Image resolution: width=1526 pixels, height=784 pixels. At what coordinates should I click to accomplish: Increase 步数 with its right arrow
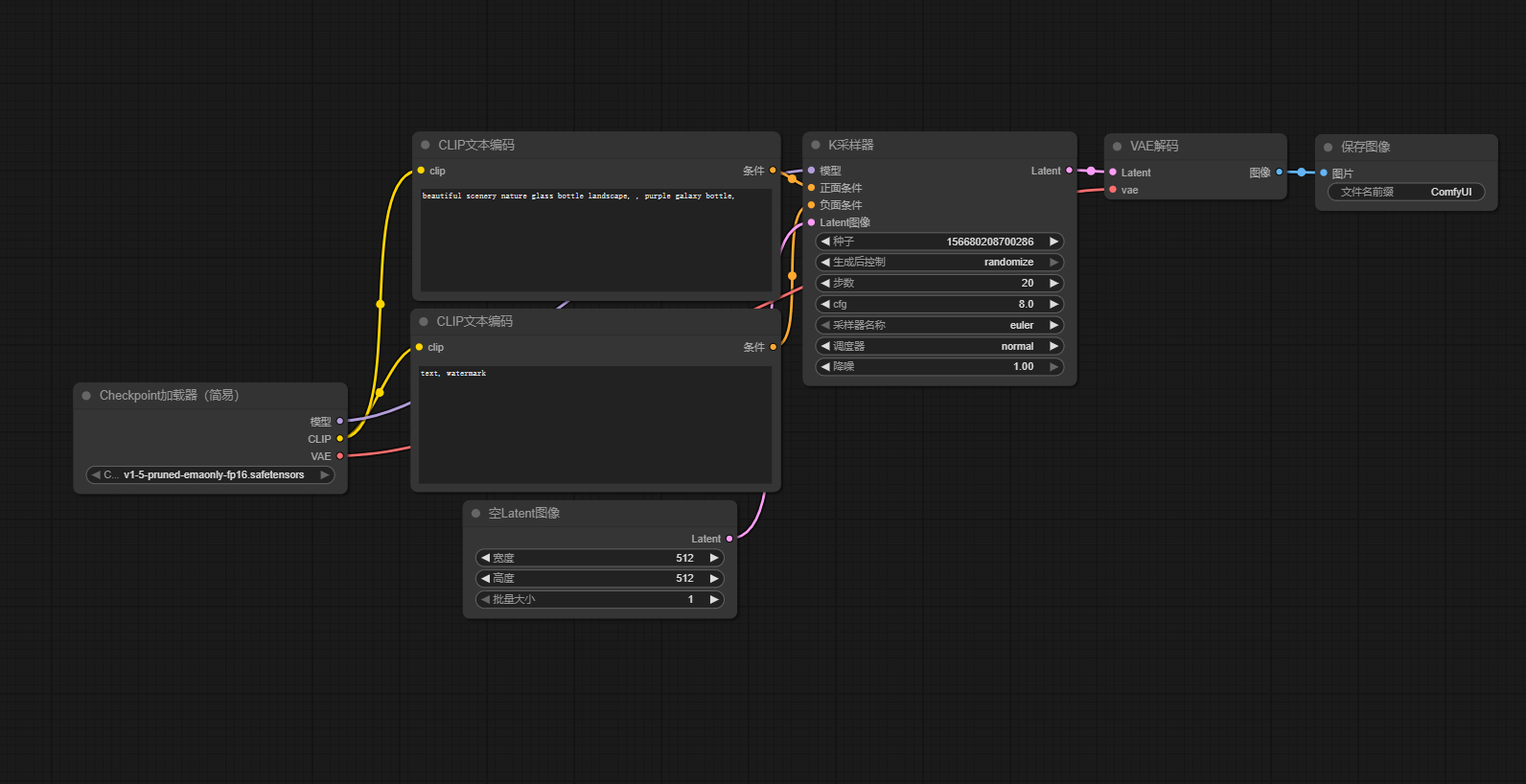(x=1054, y=283)
